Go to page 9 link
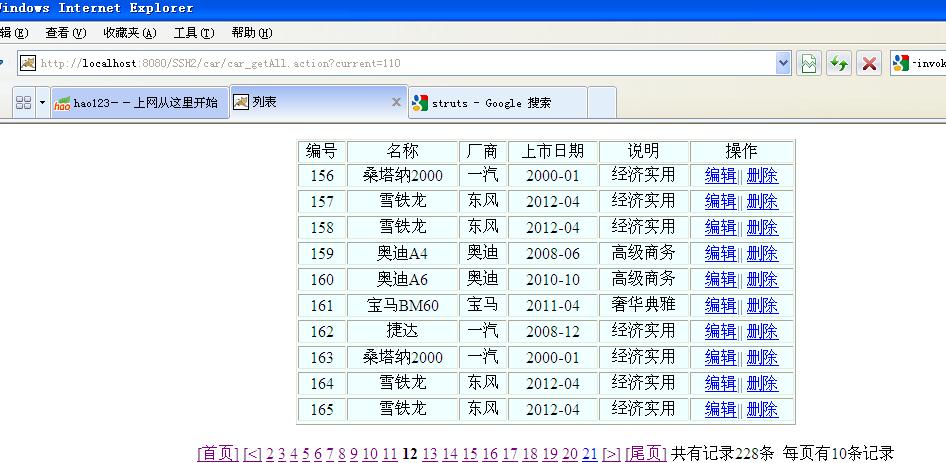946x463 pixels. coord(354,454)
